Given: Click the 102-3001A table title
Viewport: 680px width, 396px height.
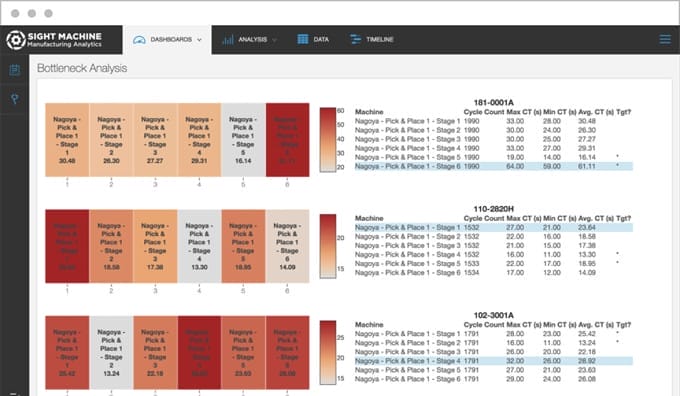Looking at the screenshot, I should coord(494,315).
